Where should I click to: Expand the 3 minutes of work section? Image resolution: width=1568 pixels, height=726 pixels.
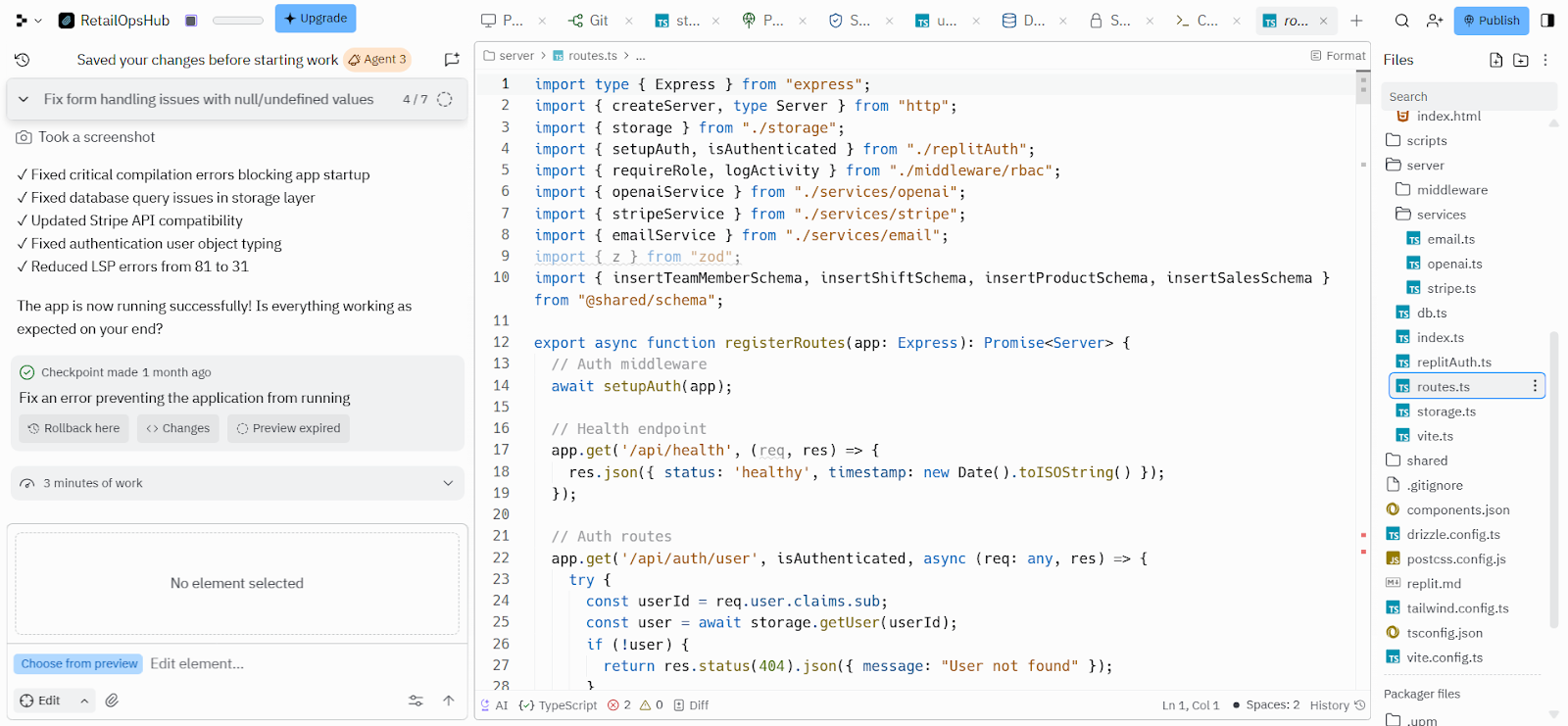[x=448, y=483]
